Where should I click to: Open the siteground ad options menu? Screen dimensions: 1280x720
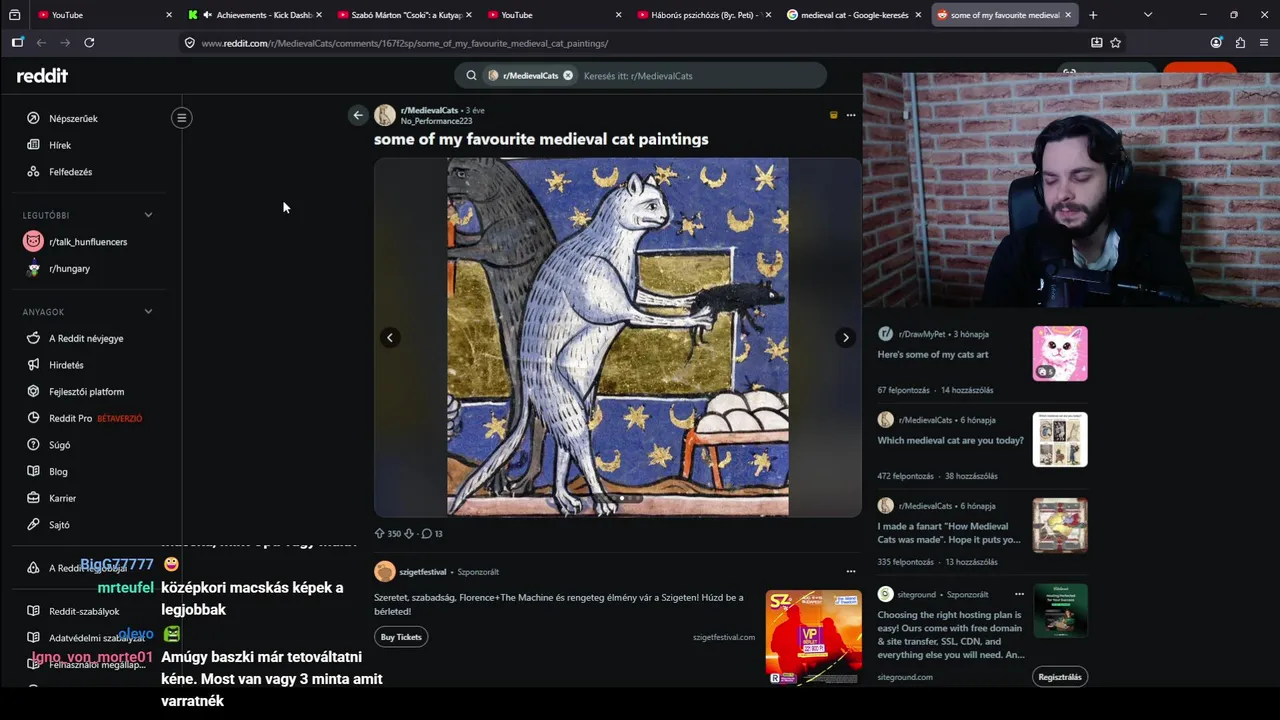1019,594
